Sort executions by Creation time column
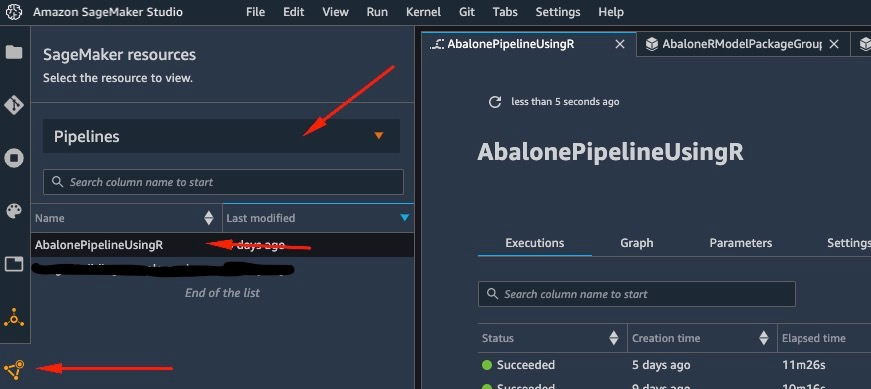Screen dimensions: 871x389 764,338
